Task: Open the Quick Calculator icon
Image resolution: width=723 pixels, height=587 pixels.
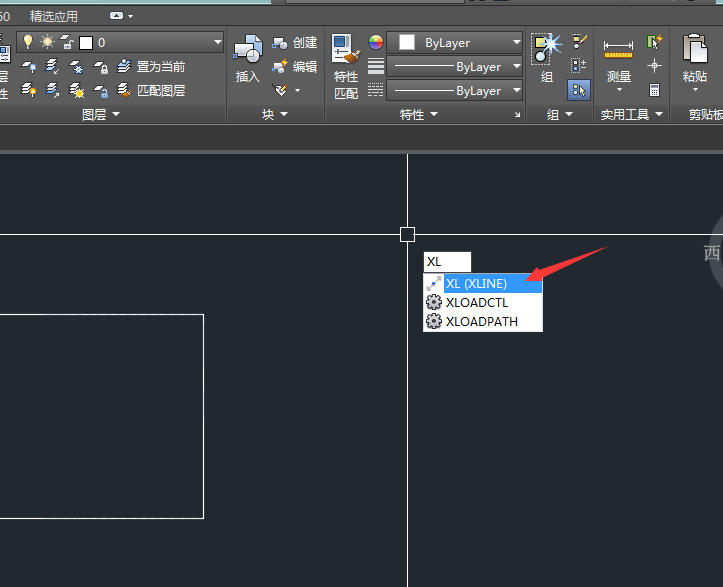Action: click(655, 90)
